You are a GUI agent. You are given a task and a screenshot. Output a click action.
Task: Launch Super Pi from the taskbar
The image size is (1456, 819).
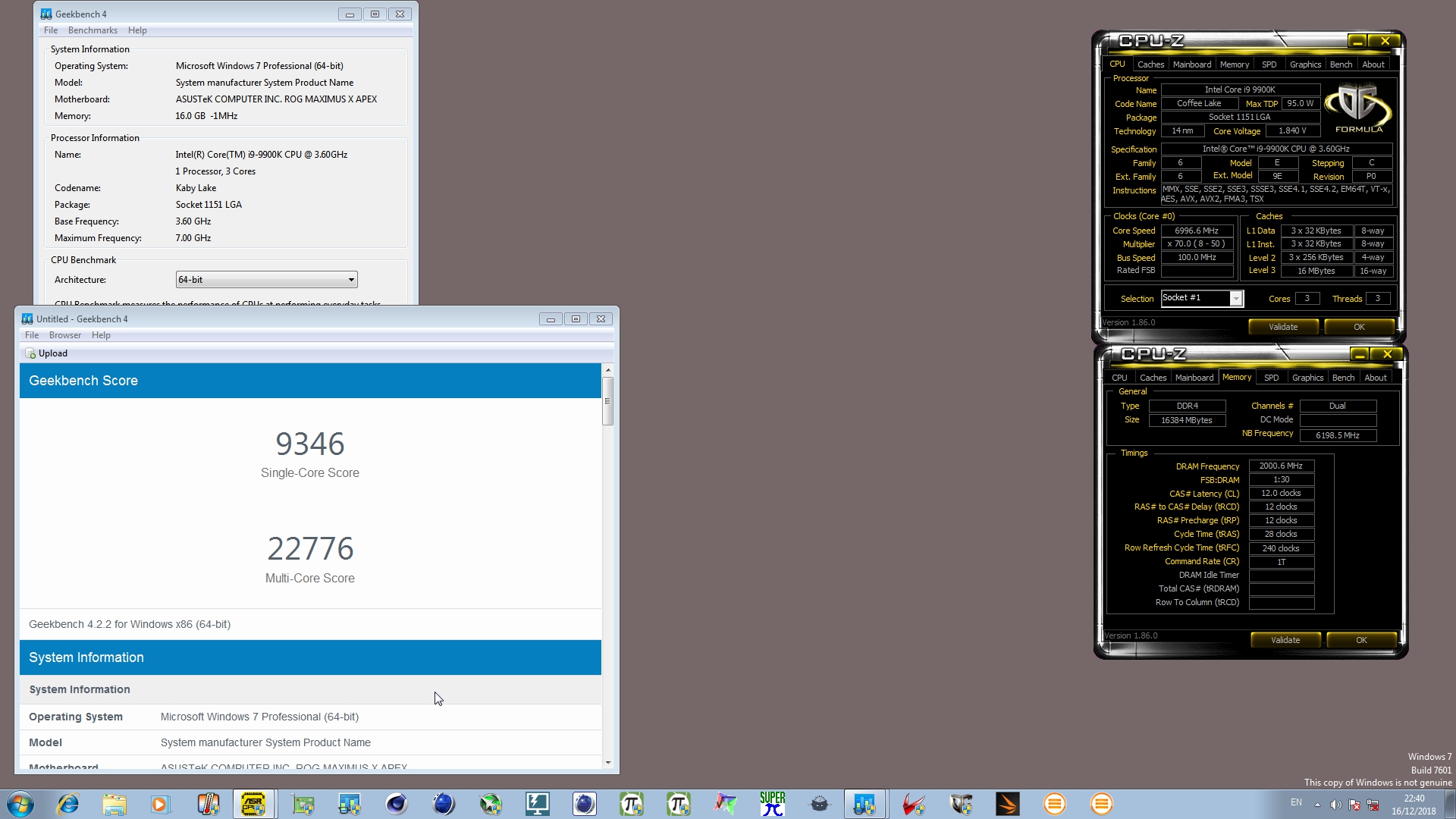pos(773,804)
